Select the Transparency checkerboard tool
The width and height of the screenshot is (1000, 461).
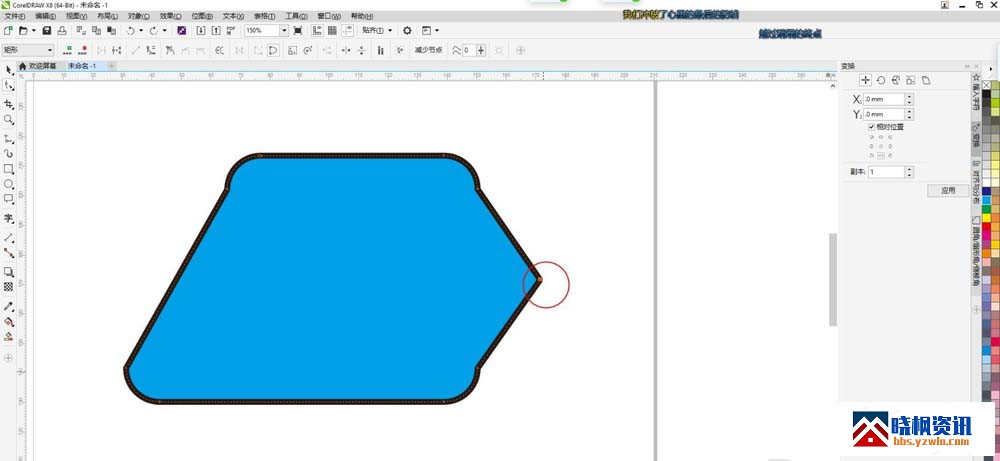click(x=9, y=287)
